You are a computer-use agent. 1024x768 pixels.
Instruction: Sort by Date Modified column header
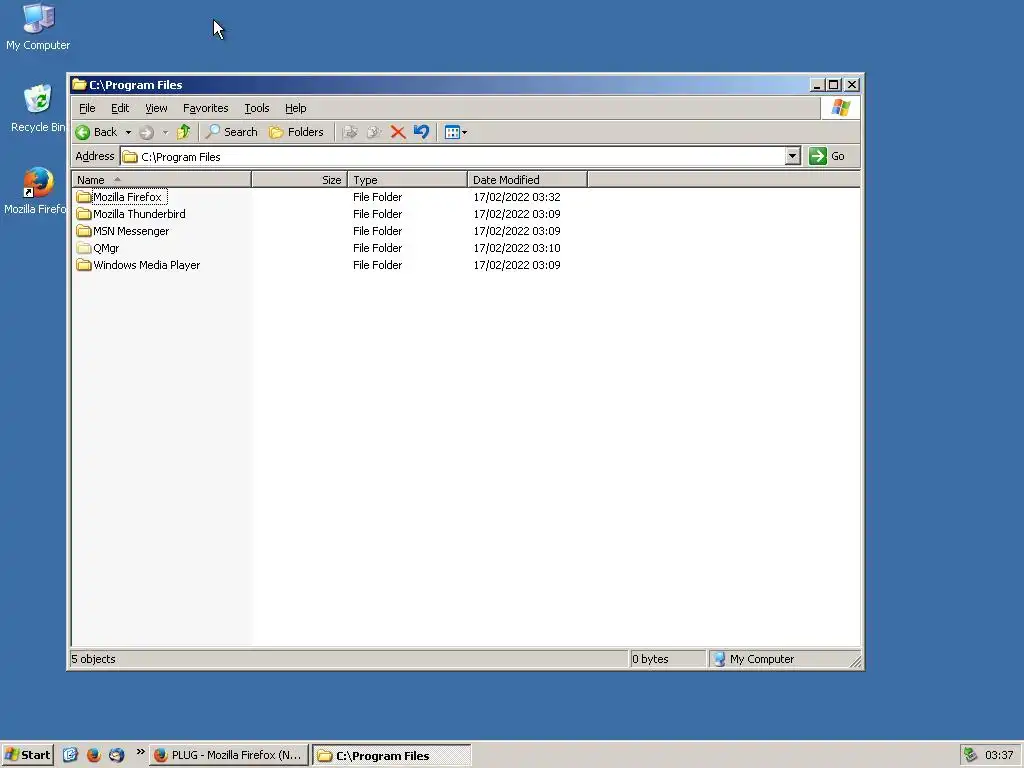528,180
